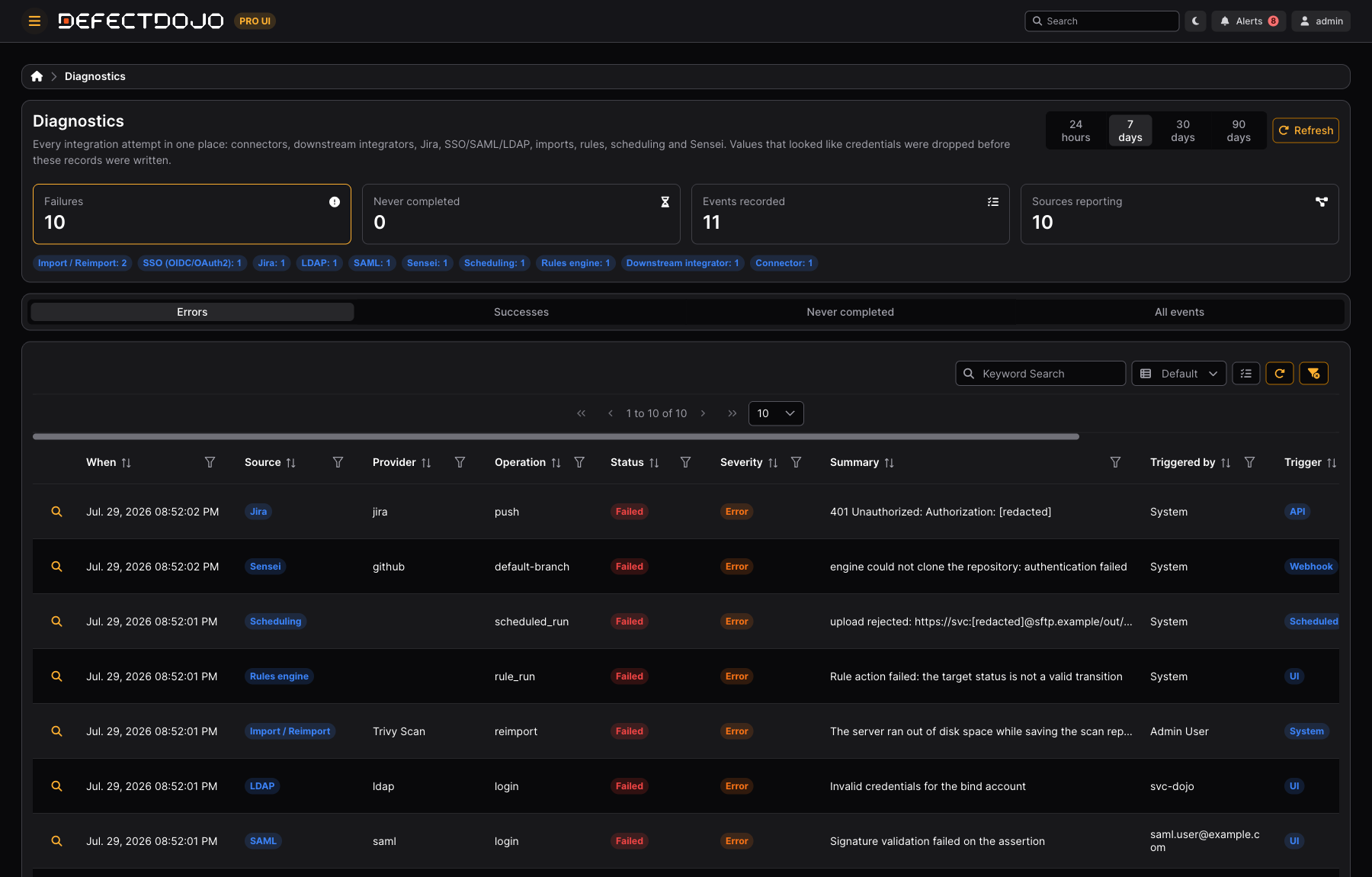Open the Default table view dropdown
Viewport: 1372px width, 877px height.
click(x=1178, y=374)
